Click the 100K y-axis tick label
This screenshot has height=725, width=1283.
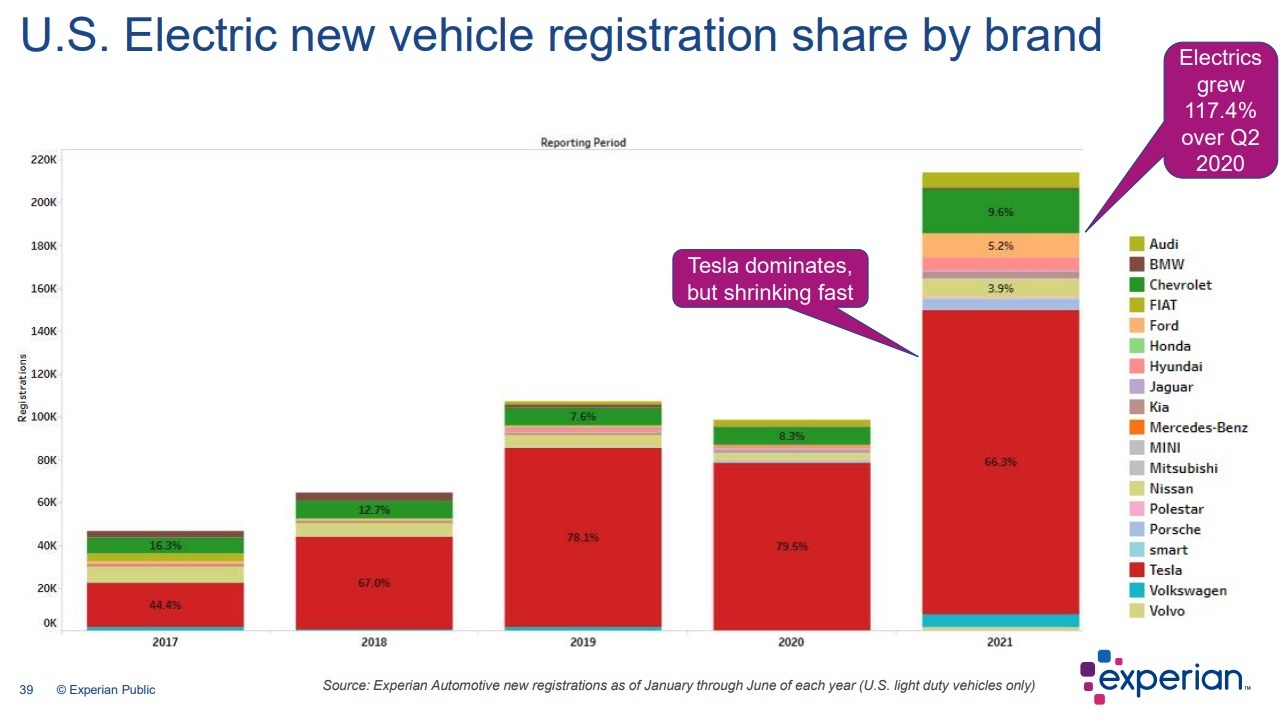coord(45,417)
